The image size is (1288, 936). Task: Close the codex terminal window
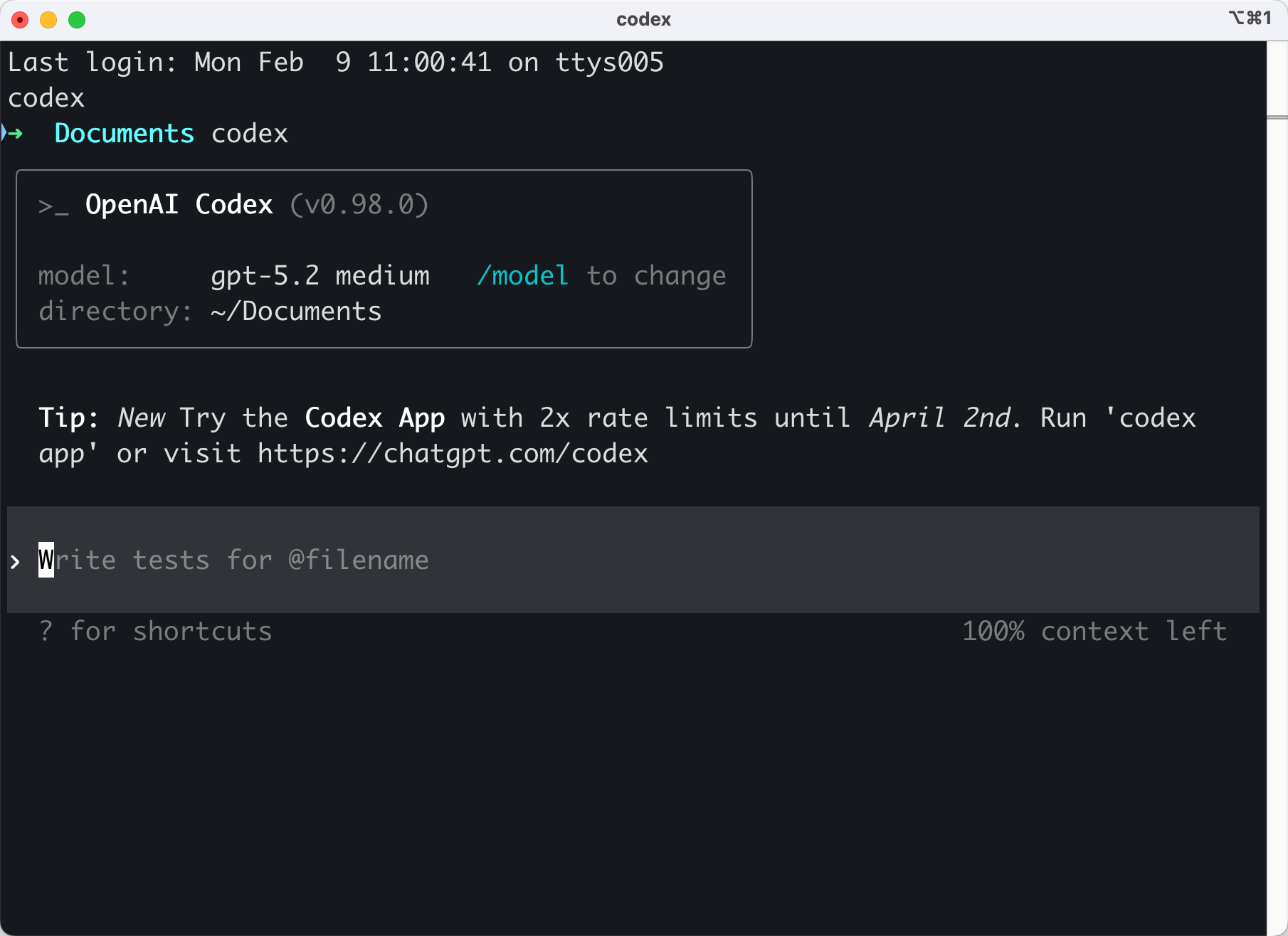(x=20, y=20)
